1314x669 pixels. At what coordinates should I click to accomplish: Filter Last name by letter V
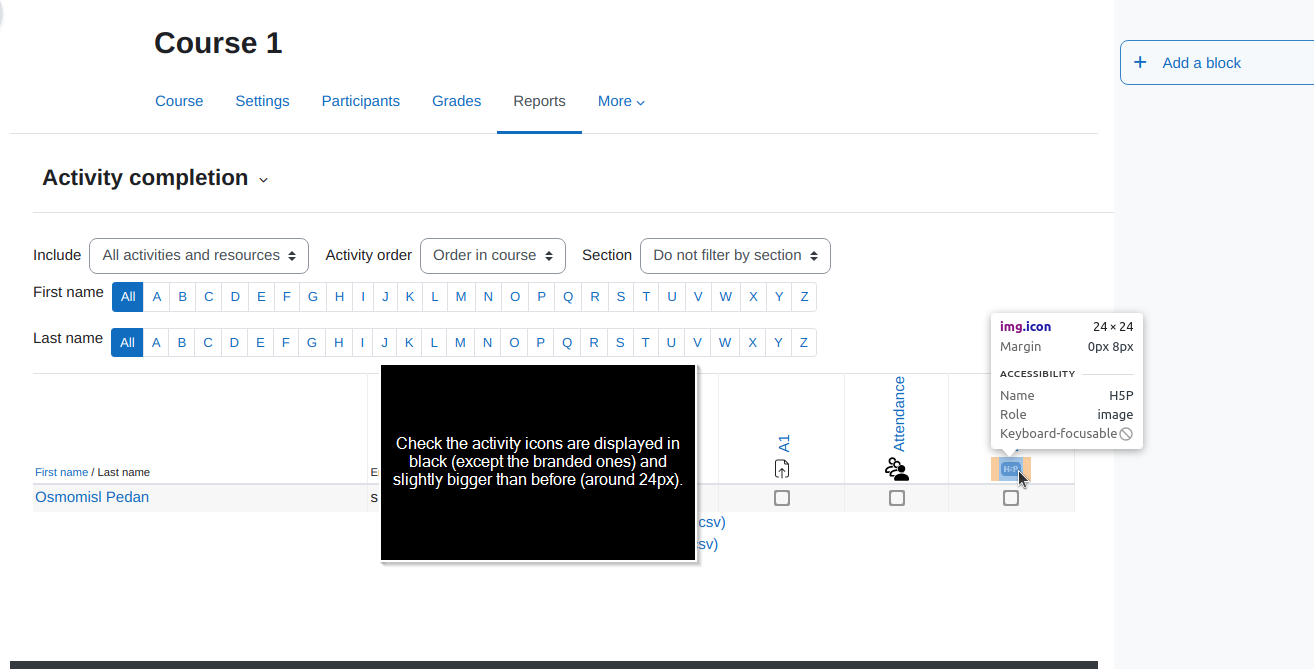(698, 343)
